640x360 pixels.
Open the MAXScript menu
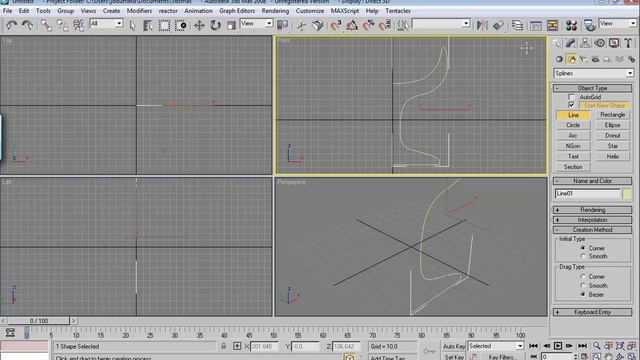tap(344, 11)
